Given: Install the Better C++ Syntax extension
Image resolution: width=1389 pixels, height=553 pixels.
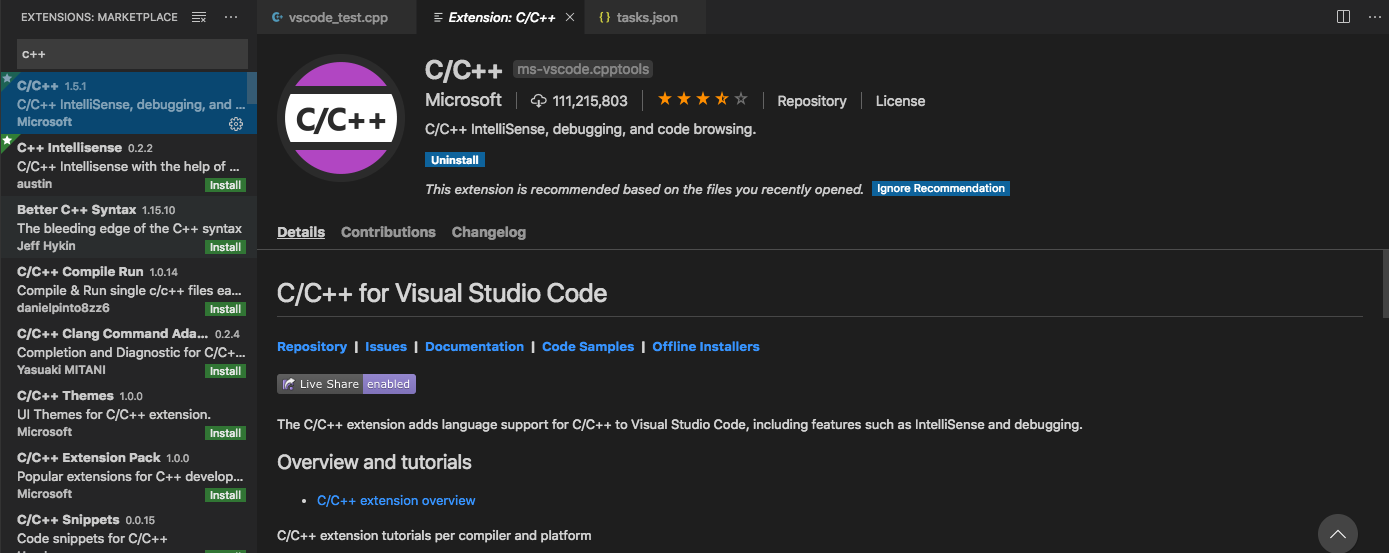Looking at the screenshot, I should pyautogui.click(x=226, y=247).
